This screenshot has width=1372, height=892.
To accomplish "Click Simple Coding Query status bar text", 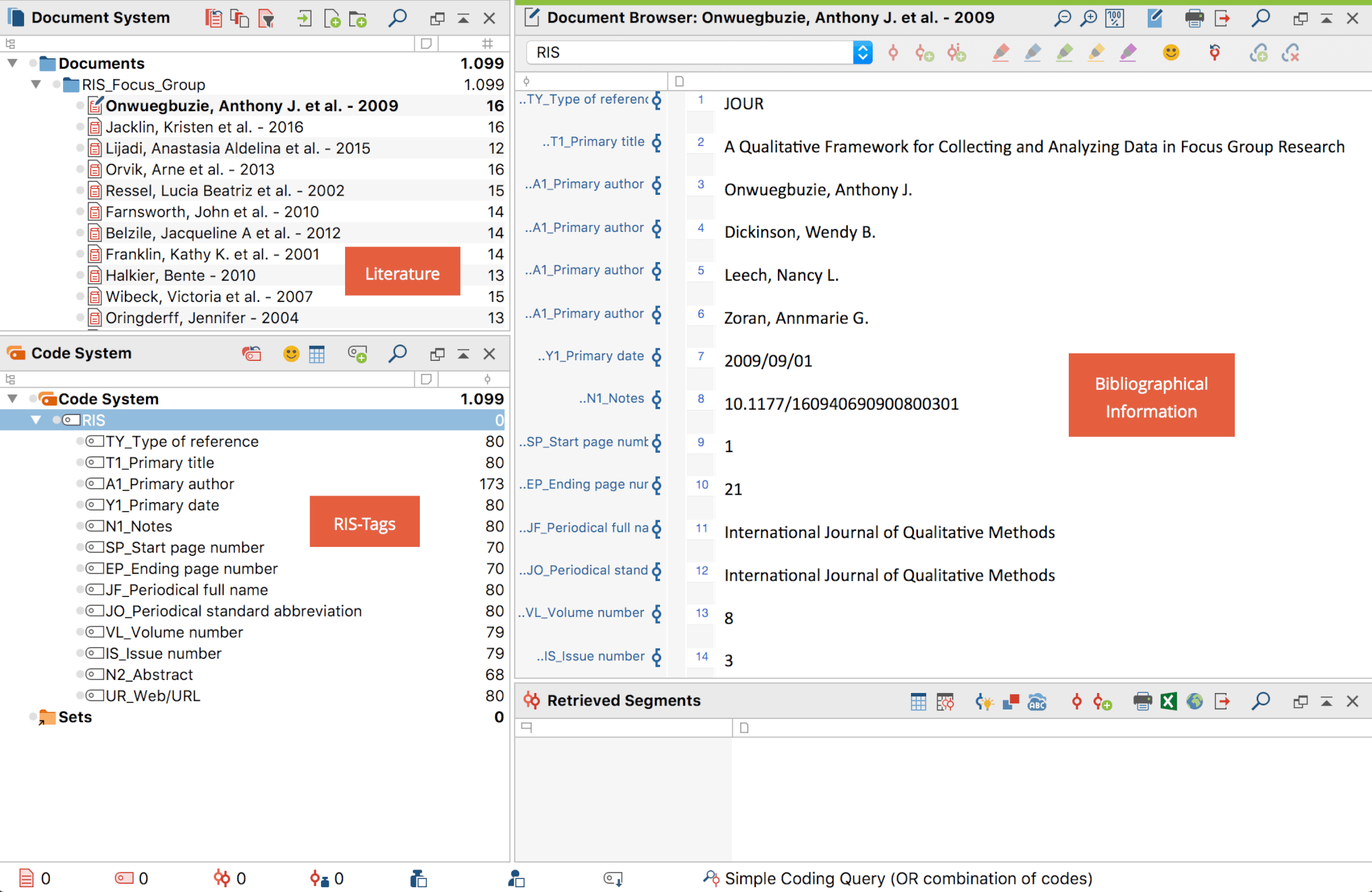I will pyautogui.click(x=908, y=878).
